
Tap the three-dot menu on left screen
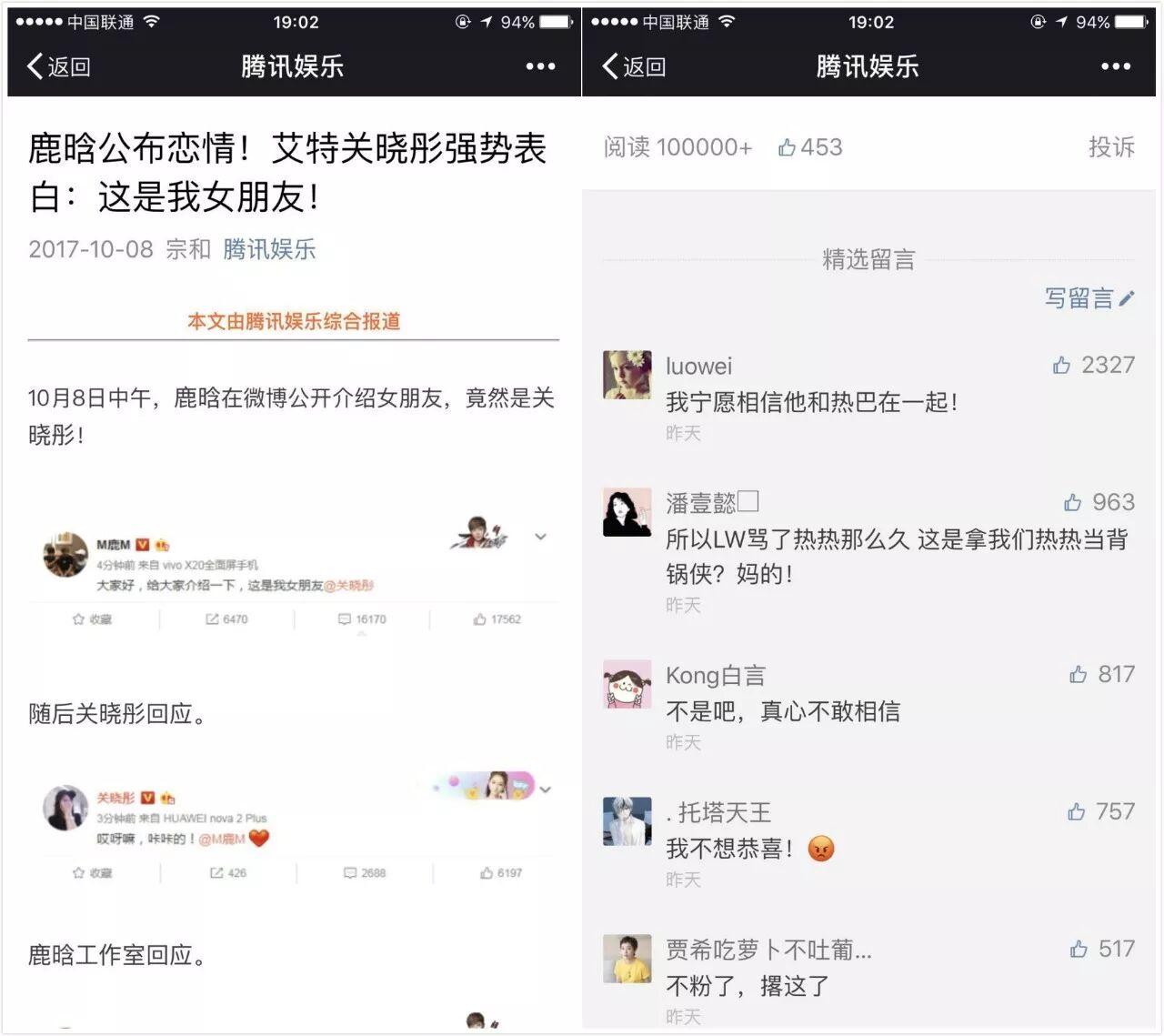tap(540, 66)
